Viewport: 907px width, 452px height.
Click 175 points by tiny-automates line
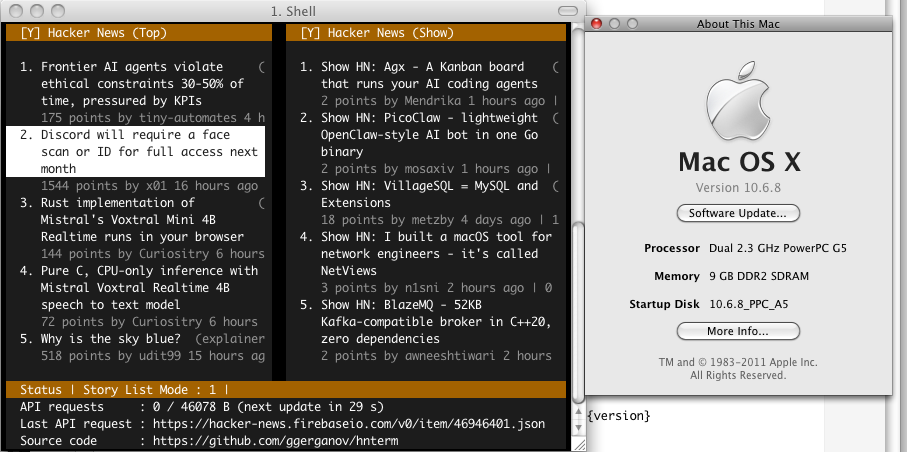coord(153,118)
